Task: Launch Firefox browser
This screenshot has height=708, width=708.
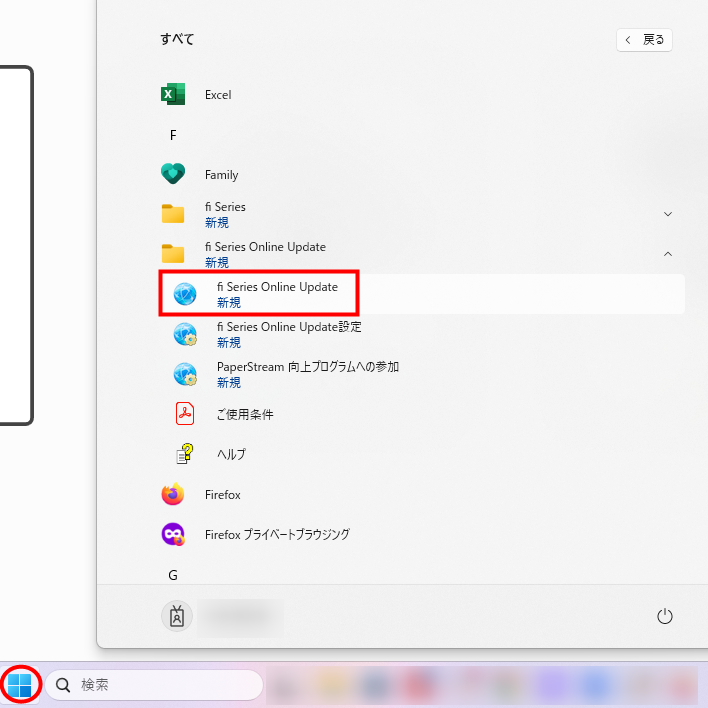Action: pos(222,495)
